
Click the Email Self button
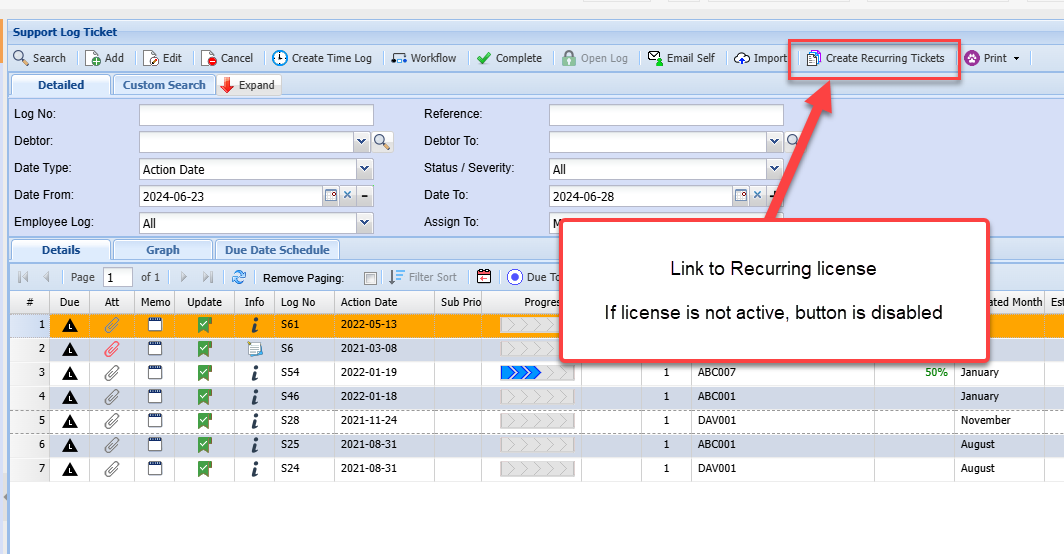681,58
